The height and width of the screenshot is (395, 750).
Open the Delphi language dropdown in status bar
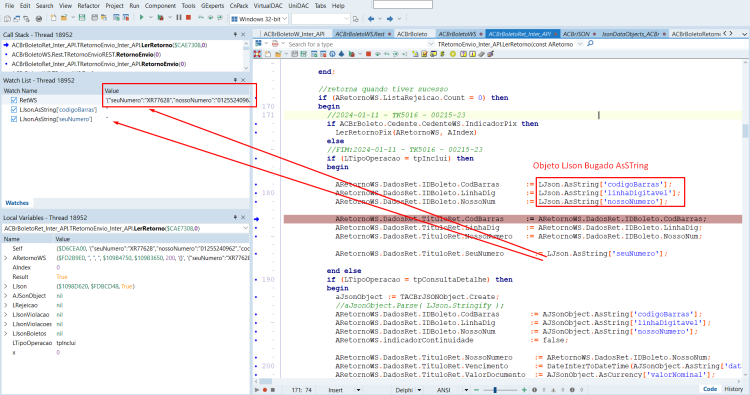coord(419,390)
